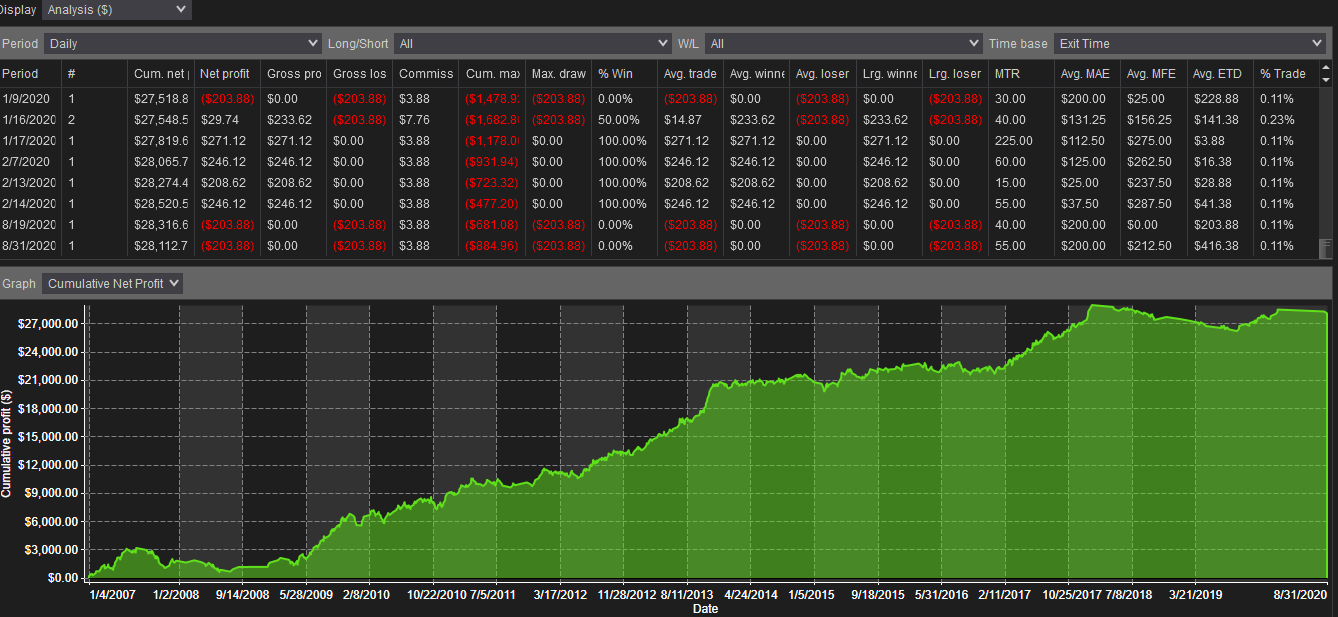Open the W/L All dropdown

844,43
